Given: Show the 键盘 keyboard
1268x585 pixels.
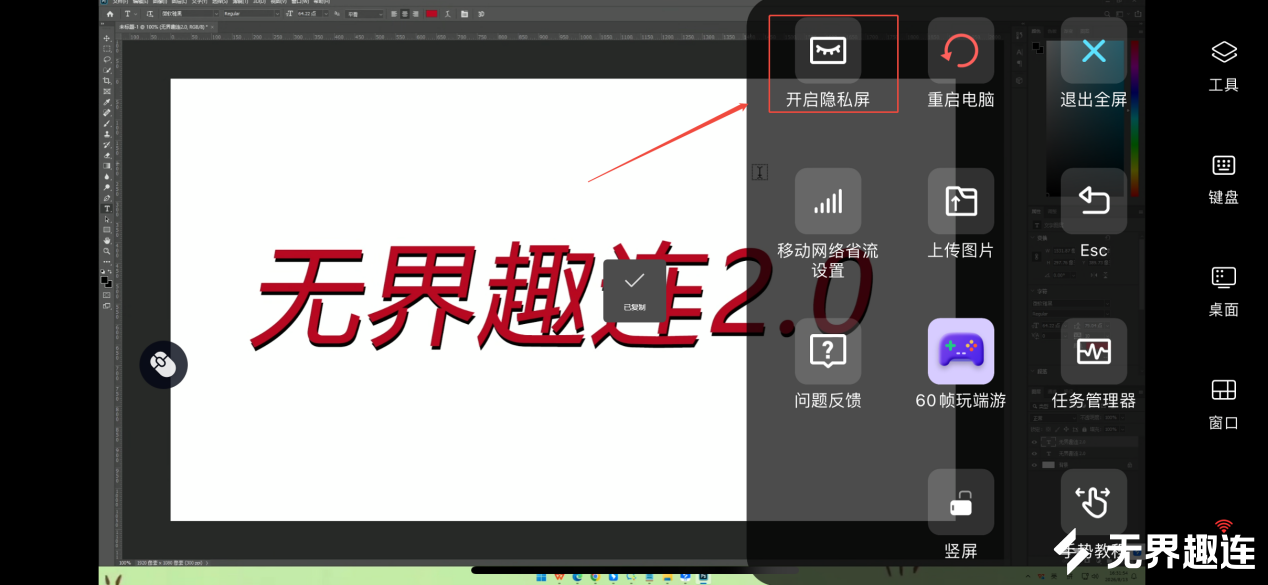Looking at the screenshot, I should click(x=1224, y=180).
